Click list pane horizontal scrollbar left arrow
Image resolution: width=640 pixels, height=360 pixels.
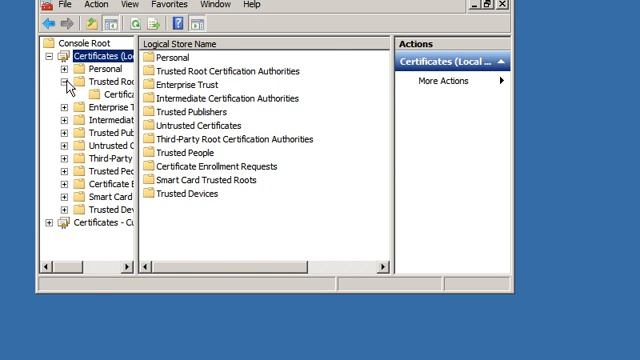pyautogui.click(x=145, y=267)
